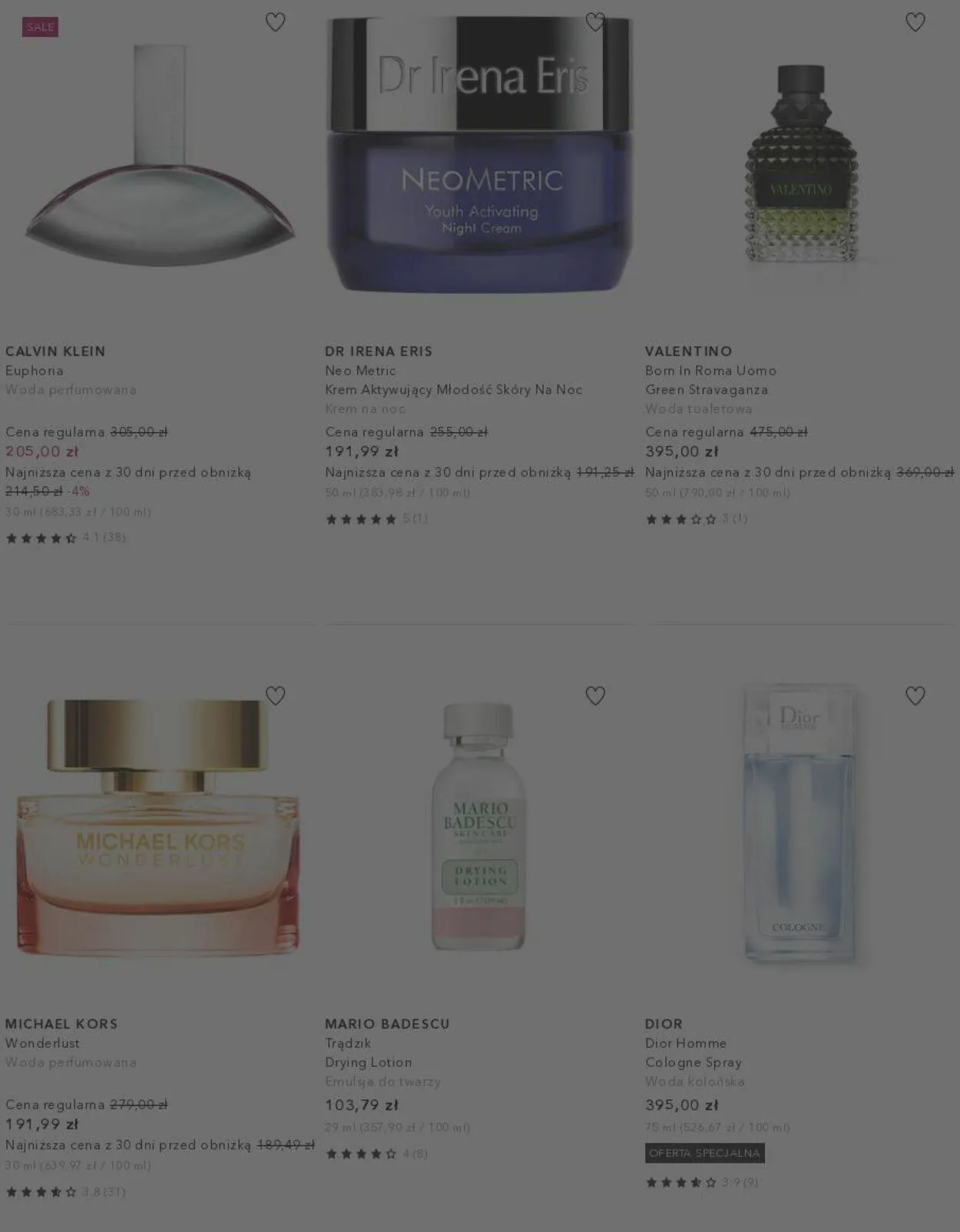Viewport: 960px width, 1232px height.
Task: View Euphoria star rating reviews
Action: [65, 538]
